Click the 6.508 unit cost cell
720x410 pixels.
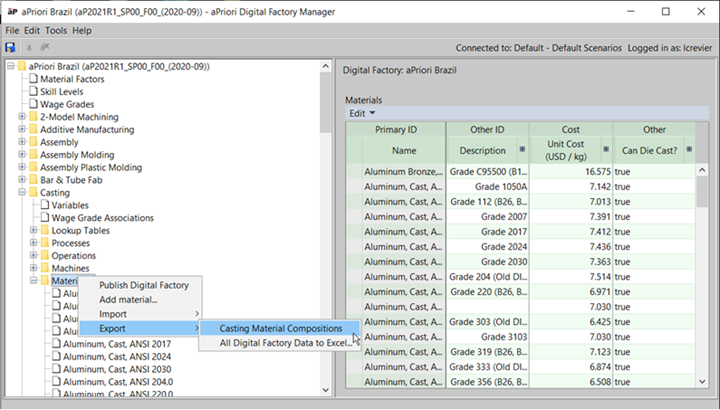coord(571,382)
